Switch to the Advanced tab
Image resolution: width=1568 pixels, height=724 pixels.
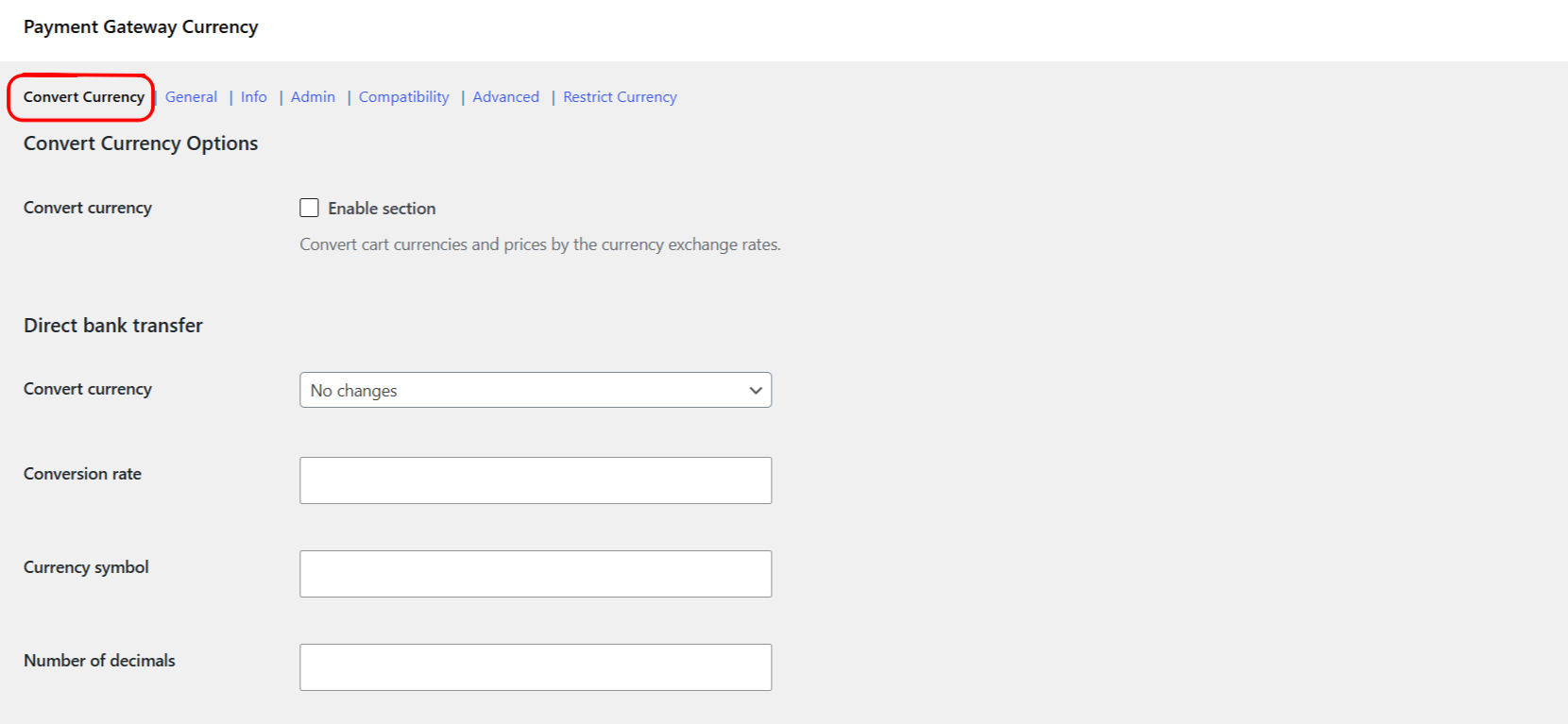pos(506,97)
